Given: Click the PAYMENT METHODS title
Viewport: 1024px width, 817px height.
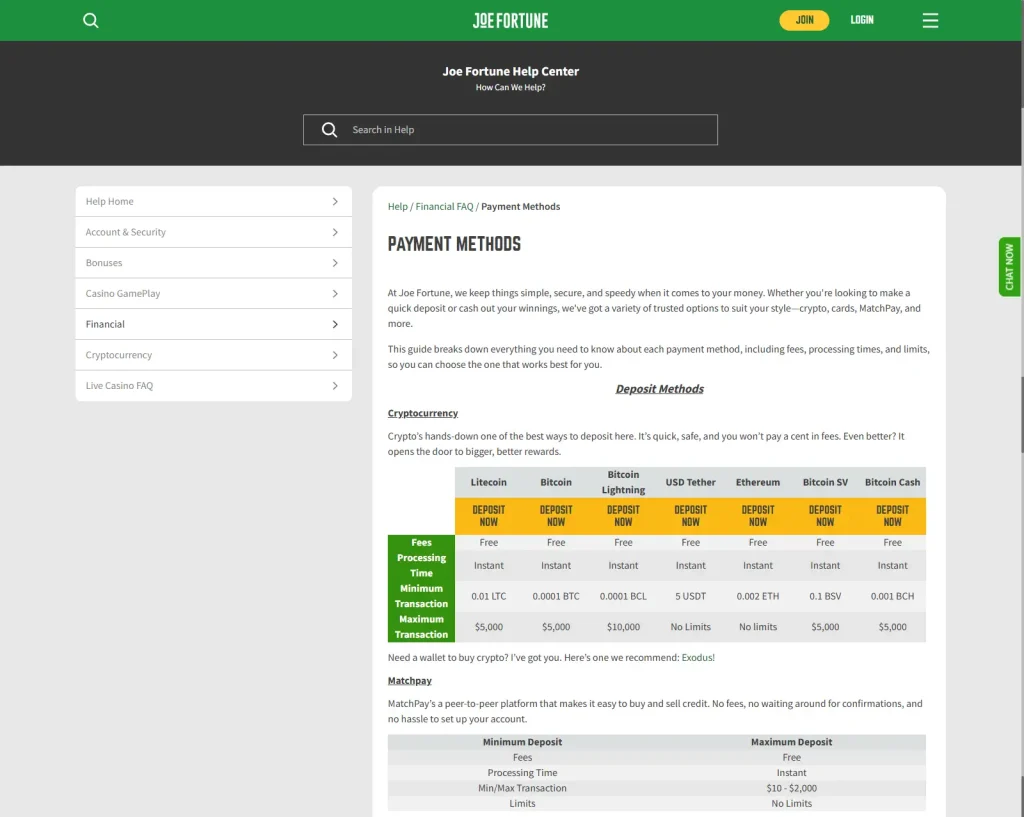Looking at the screenshot, I should coord(455,244).
